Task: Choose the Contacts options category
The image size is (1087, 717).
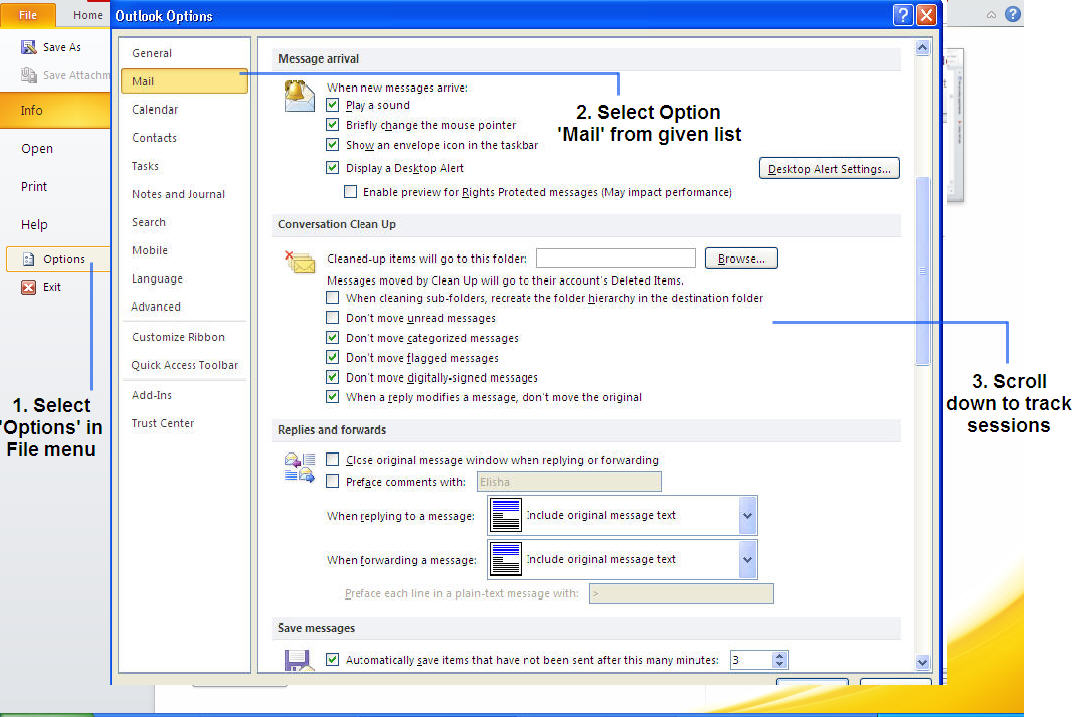Action: [x=184, y=138]
